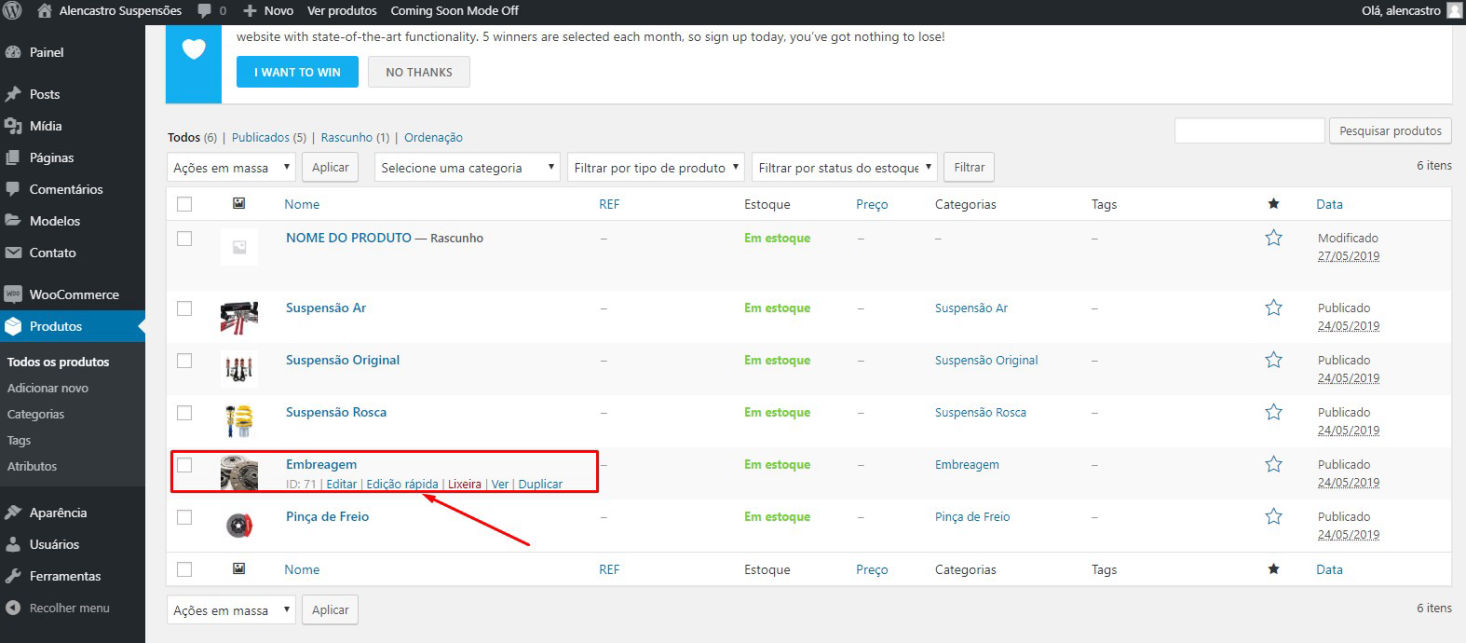This screenshot has width=1466, height=643.
Task: Open Filtrar por status do estoque dropdown
Action: click(844, 168)
